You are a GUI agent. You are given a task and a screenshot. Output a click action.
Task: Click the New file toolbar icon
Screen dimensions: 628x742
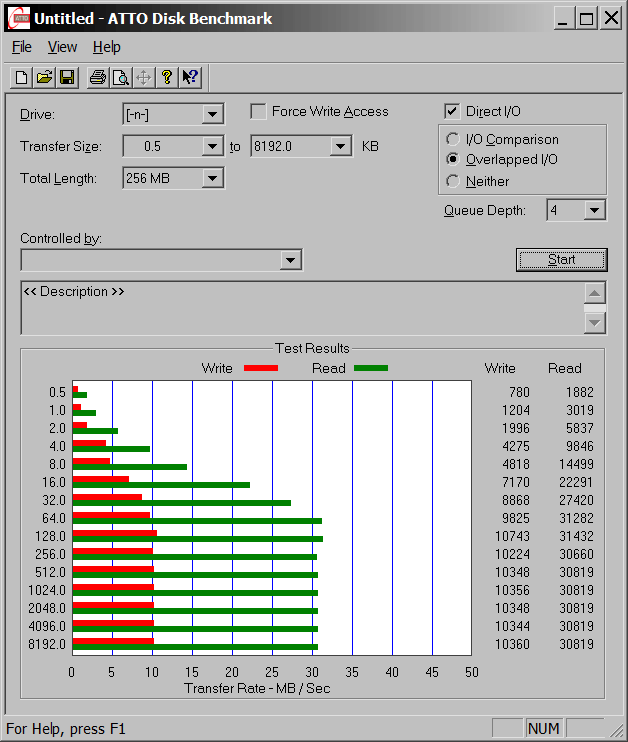coord(21,77)
